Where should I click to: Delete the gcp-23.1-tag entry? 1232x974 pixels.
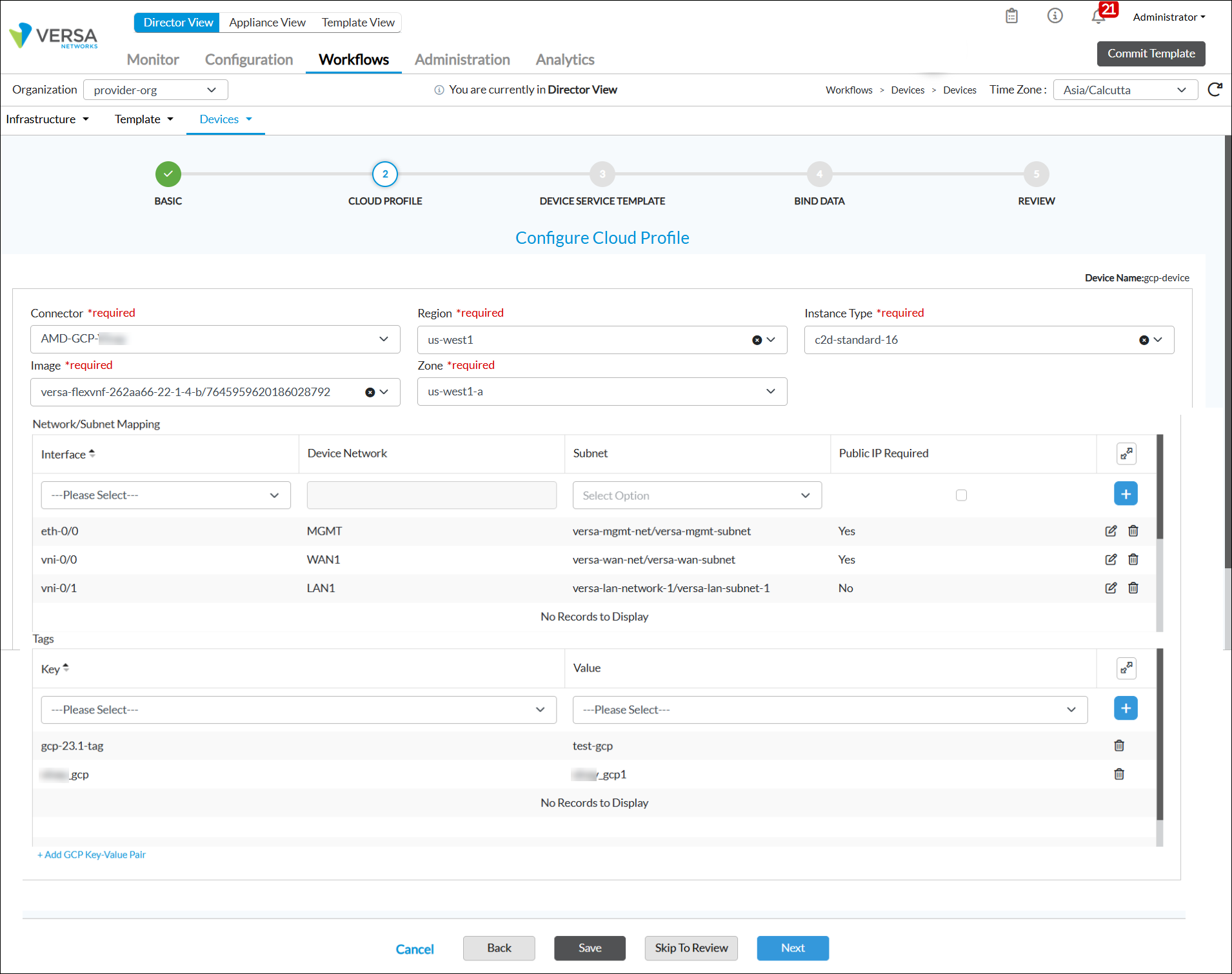(1119, 746)
